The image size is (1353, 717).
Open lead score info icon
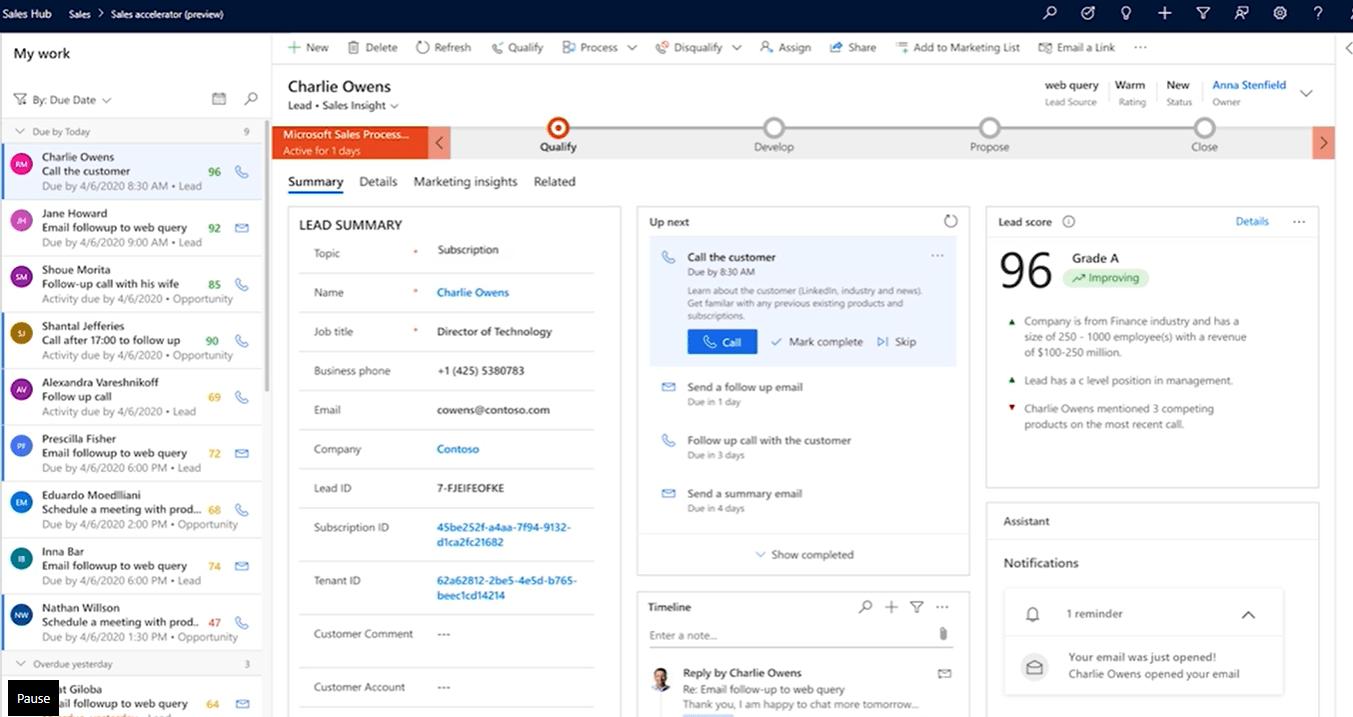[1068, 222]
